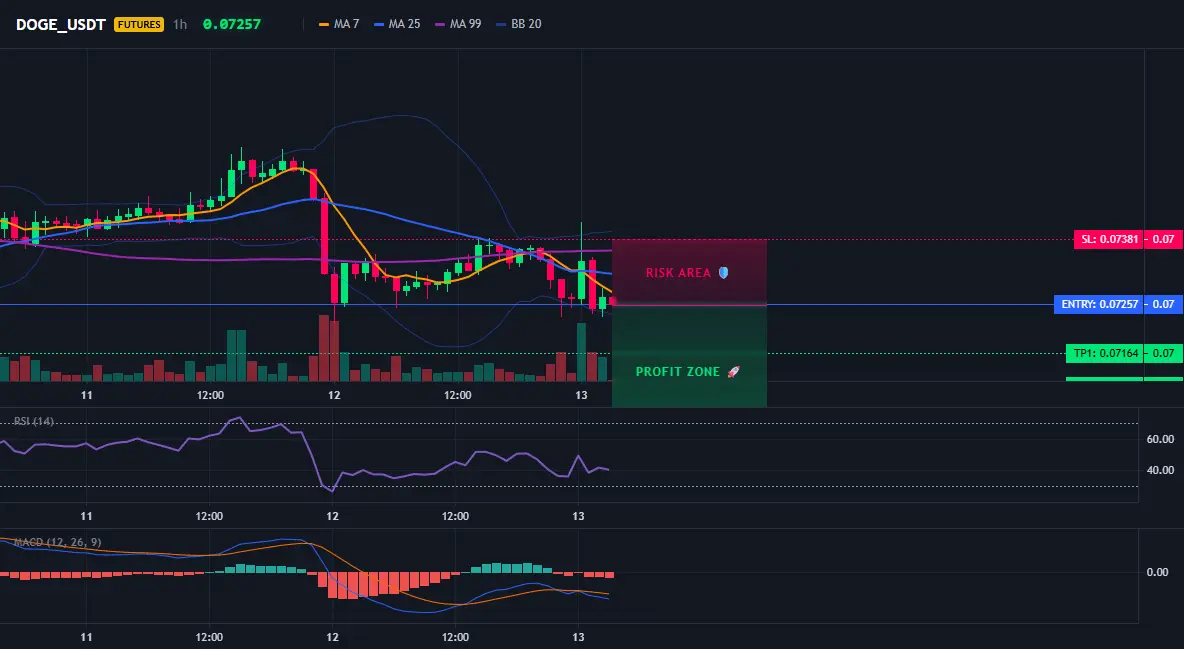
Task: Click the MACD (12, 26, 9) indicator label
Action: click(x=57, y=542)
